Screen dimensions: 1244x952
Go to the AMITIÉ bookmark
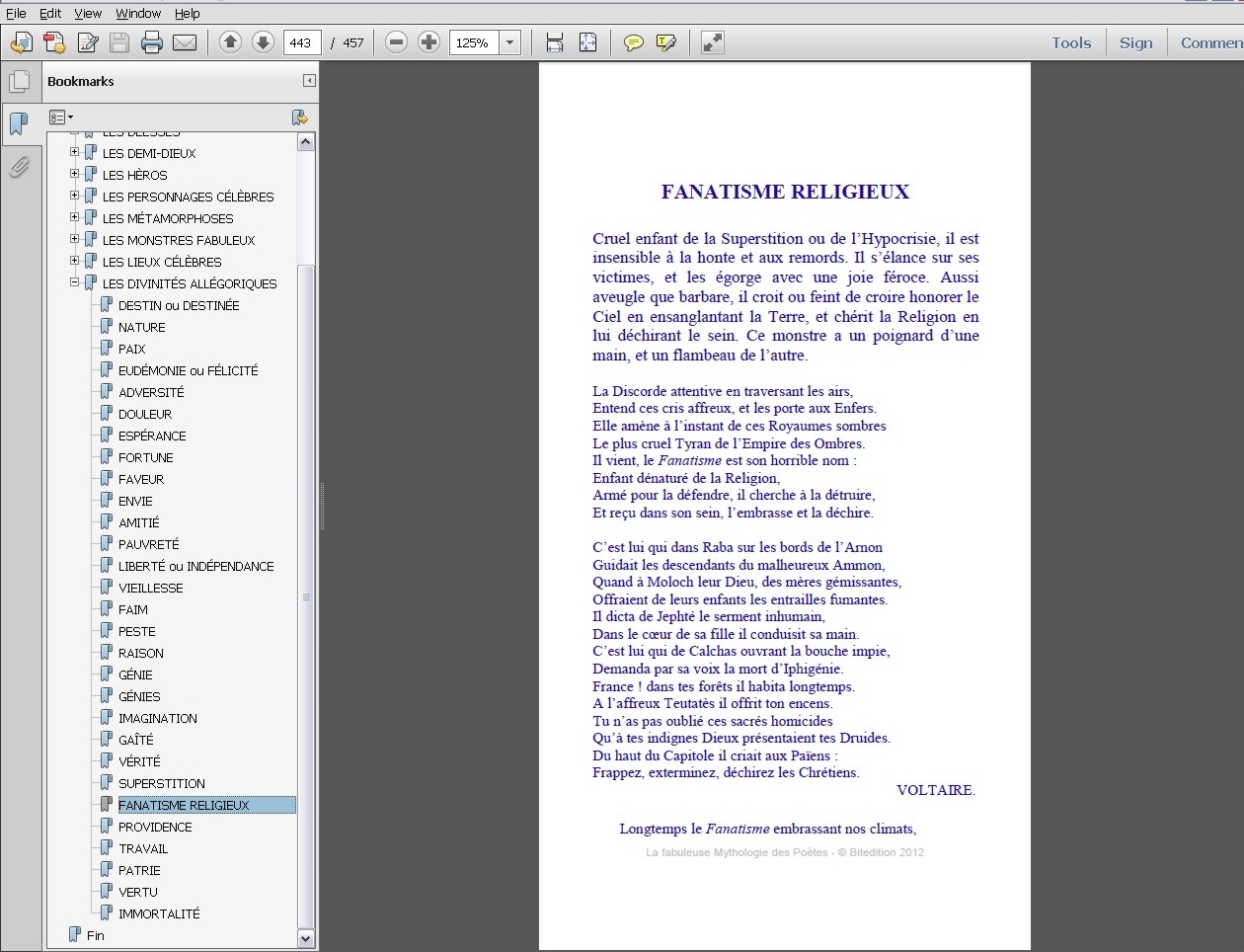pyautogui.click(x=139, y=522)
